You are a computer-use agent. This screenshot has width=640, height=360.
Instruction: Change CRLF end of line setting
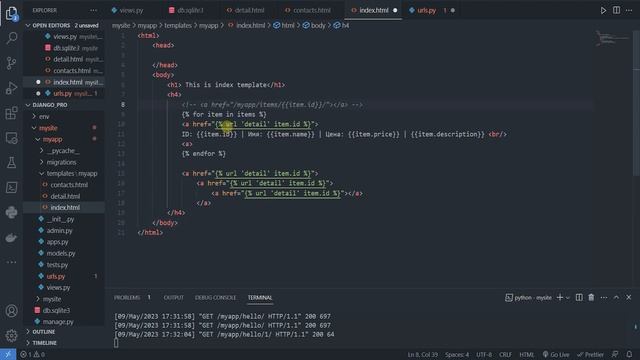tap(505, 354)
